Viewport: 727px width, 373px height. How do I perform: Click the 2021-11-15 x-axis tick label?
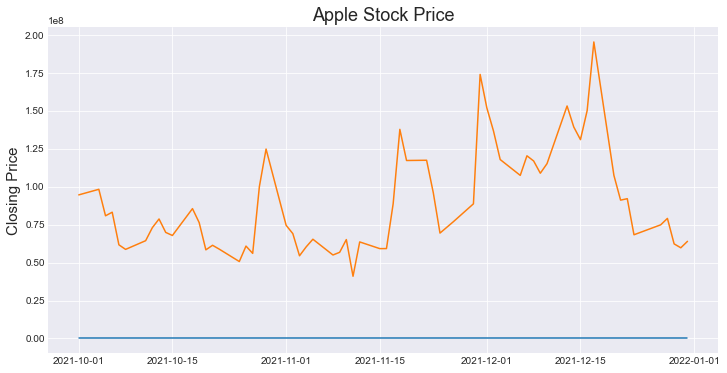(x=380, y=360)
